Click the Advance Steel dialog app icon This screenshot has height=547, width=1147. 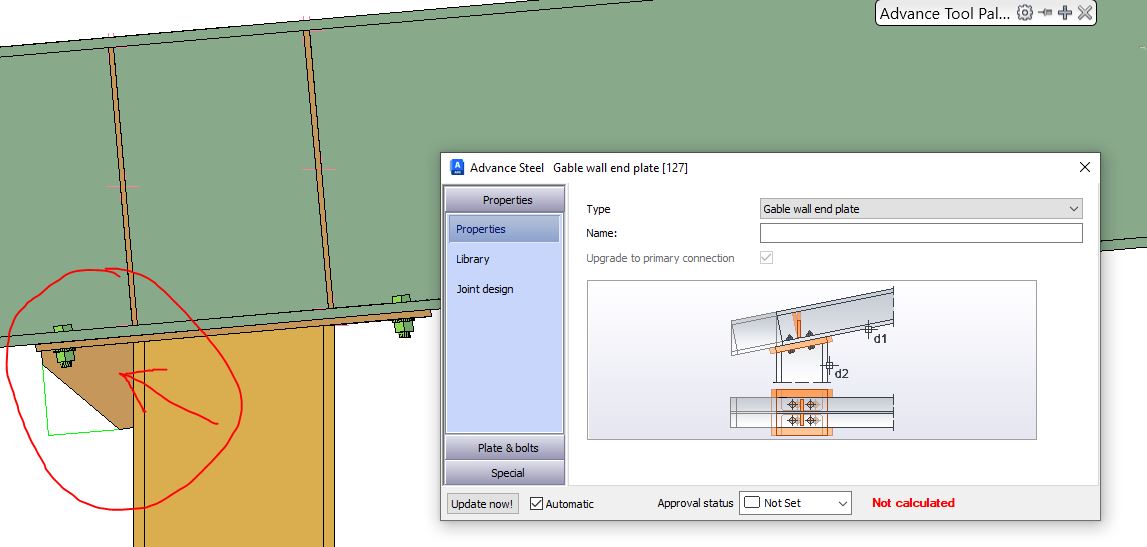pos(457,167)
